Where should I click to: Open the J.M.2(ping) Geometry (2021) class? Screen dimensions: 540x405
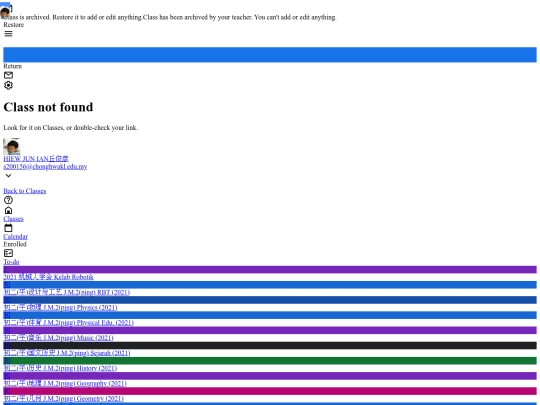coord(63,398)
